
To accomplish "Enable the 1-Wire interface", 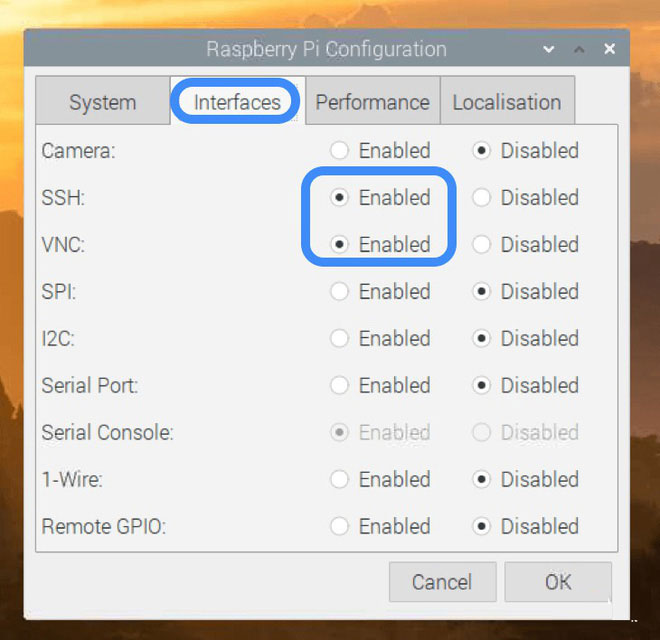I will coord(340,480).
